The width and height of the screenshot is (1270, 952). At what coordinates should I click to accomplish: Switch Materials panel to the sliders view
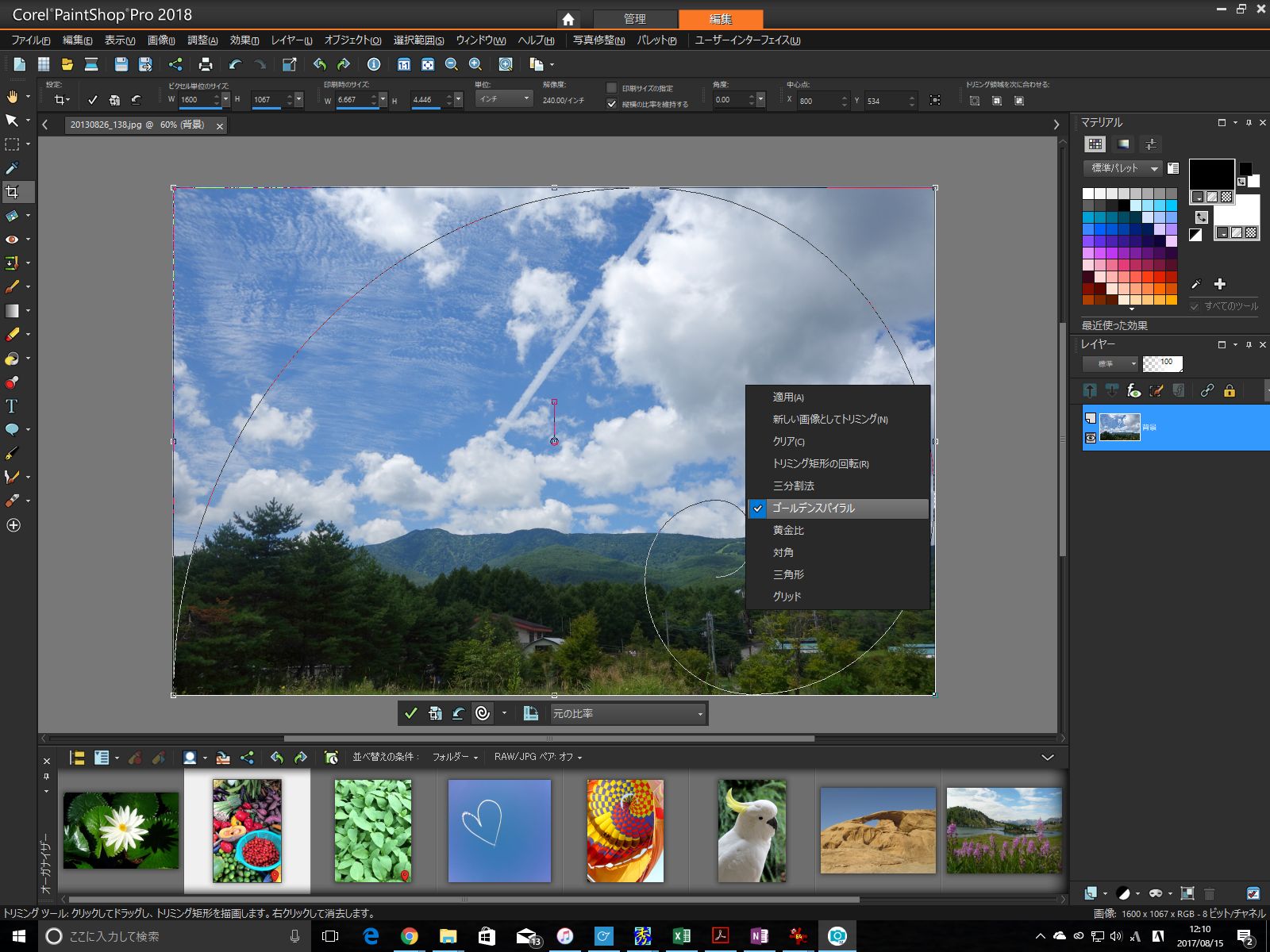(x=1151, y=144)
